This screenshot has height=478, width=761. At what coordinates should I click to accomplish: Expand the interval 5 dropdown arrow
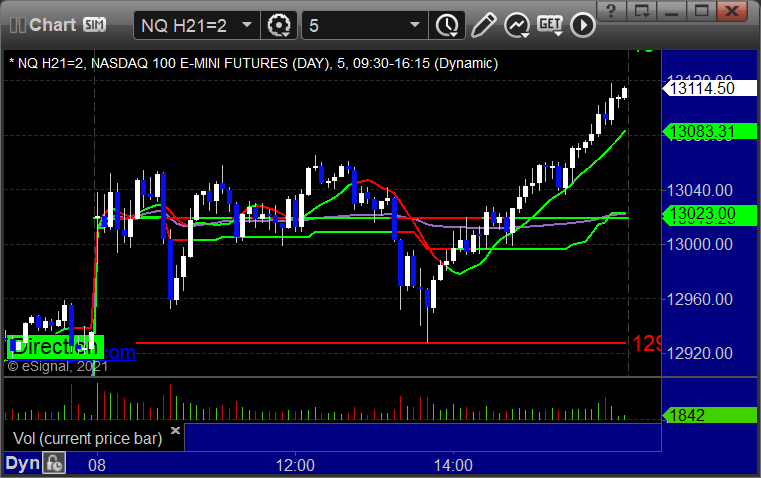[x=414, y=24]
